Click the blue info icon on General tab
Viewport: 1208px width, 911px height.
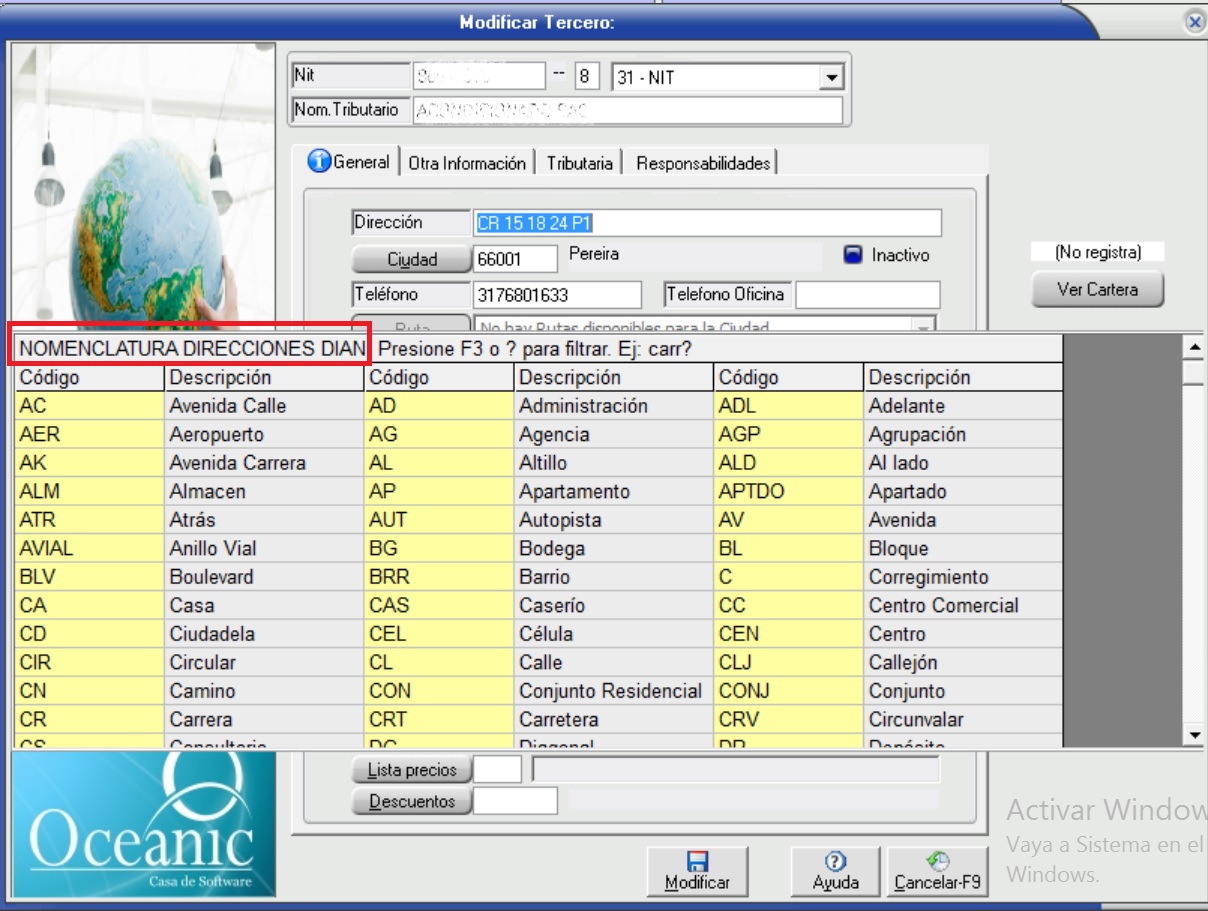tap(319, 162)
